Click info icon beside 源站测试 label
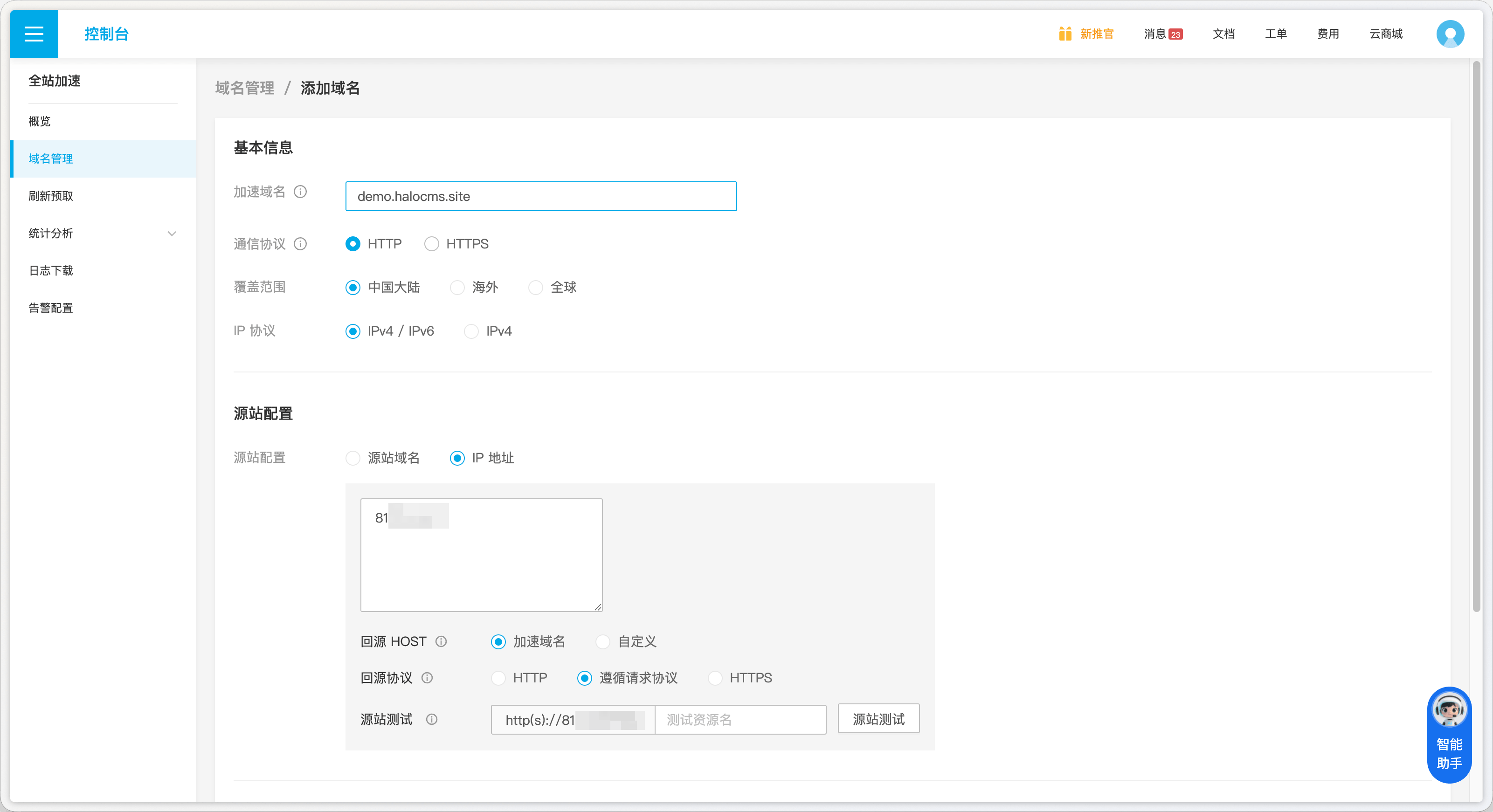The image size is (1493, 812). pos(432,719)
